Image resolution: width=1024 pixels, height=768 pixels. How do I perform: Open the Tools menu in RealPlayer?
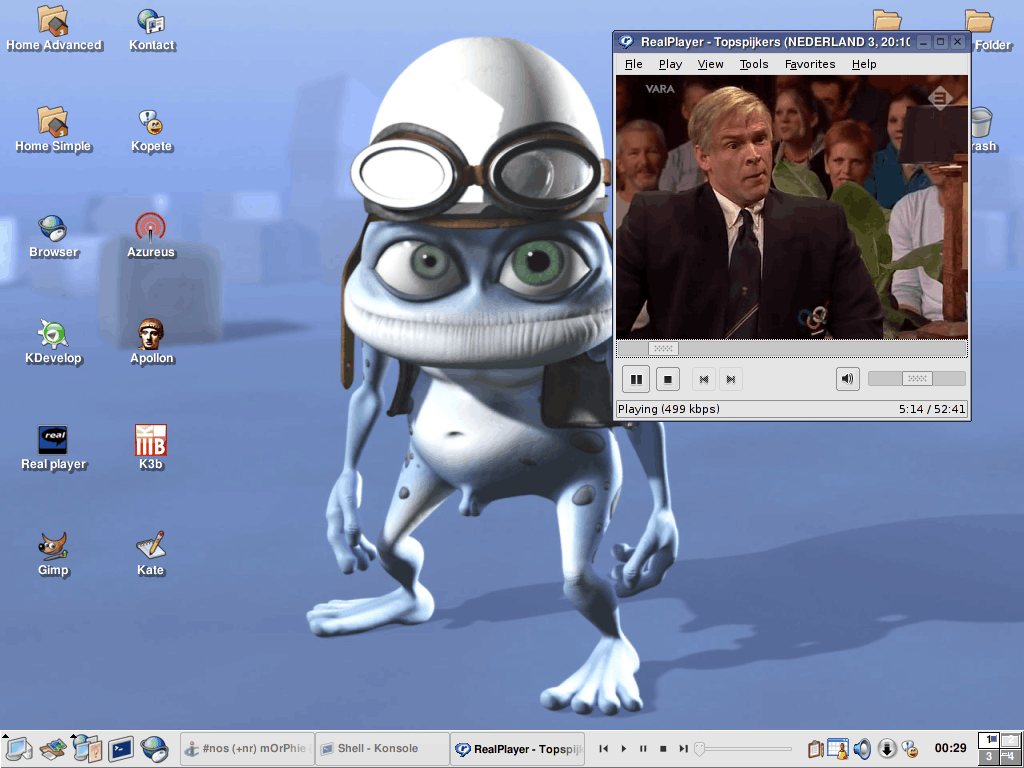click(x=754, y=64)
